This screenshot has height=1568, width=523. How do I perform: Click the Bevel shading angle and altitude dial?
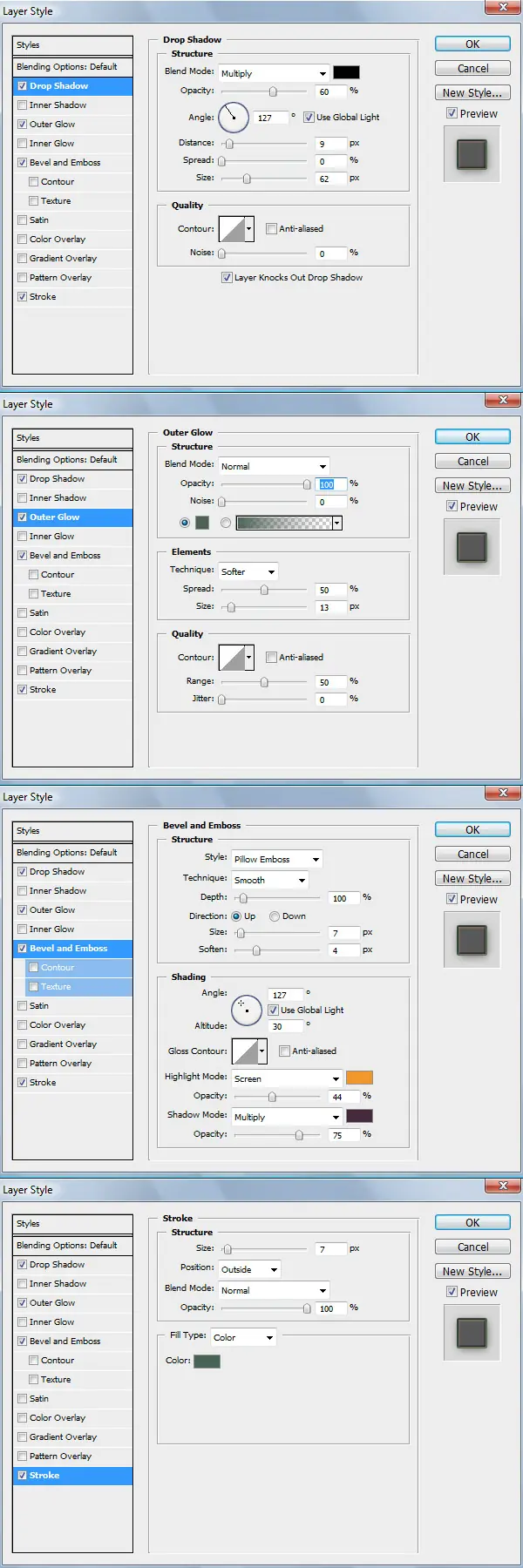[247, 1010]
